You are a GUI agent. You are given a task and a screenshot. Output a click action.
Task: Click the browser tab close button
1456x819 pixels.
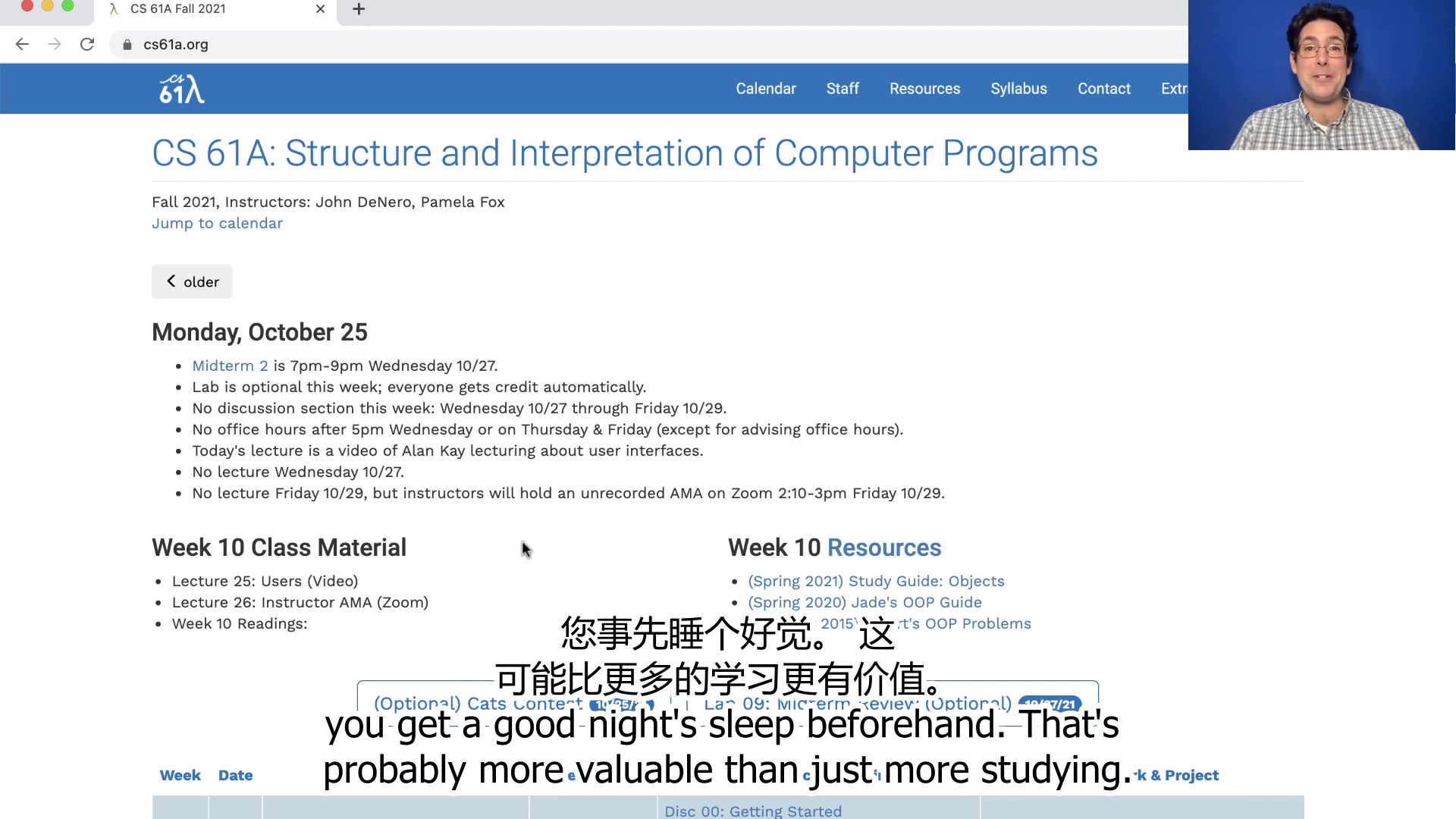pos(320,10)
